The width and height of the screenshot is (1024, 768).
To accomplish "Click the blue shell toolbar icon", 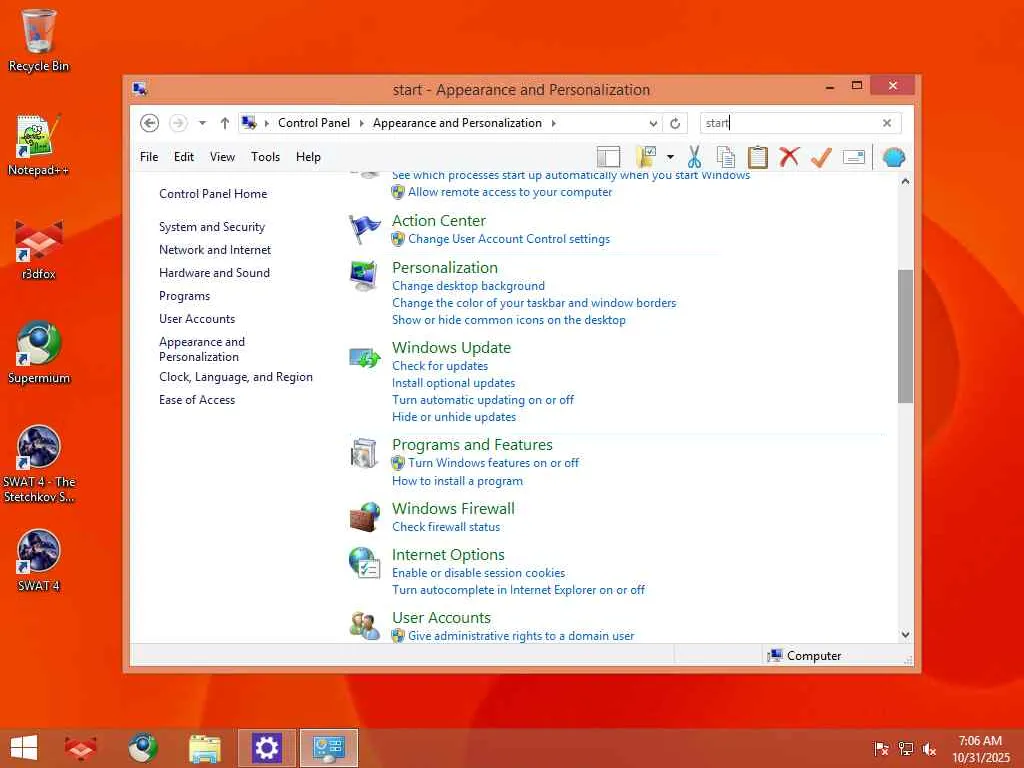I will 893,157.
